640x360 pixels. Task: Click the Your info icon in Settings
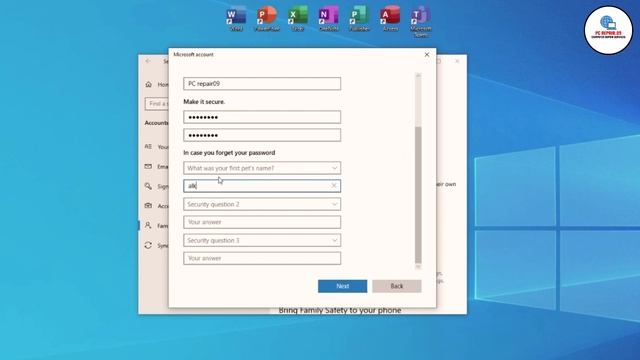[x=148, y=146]
